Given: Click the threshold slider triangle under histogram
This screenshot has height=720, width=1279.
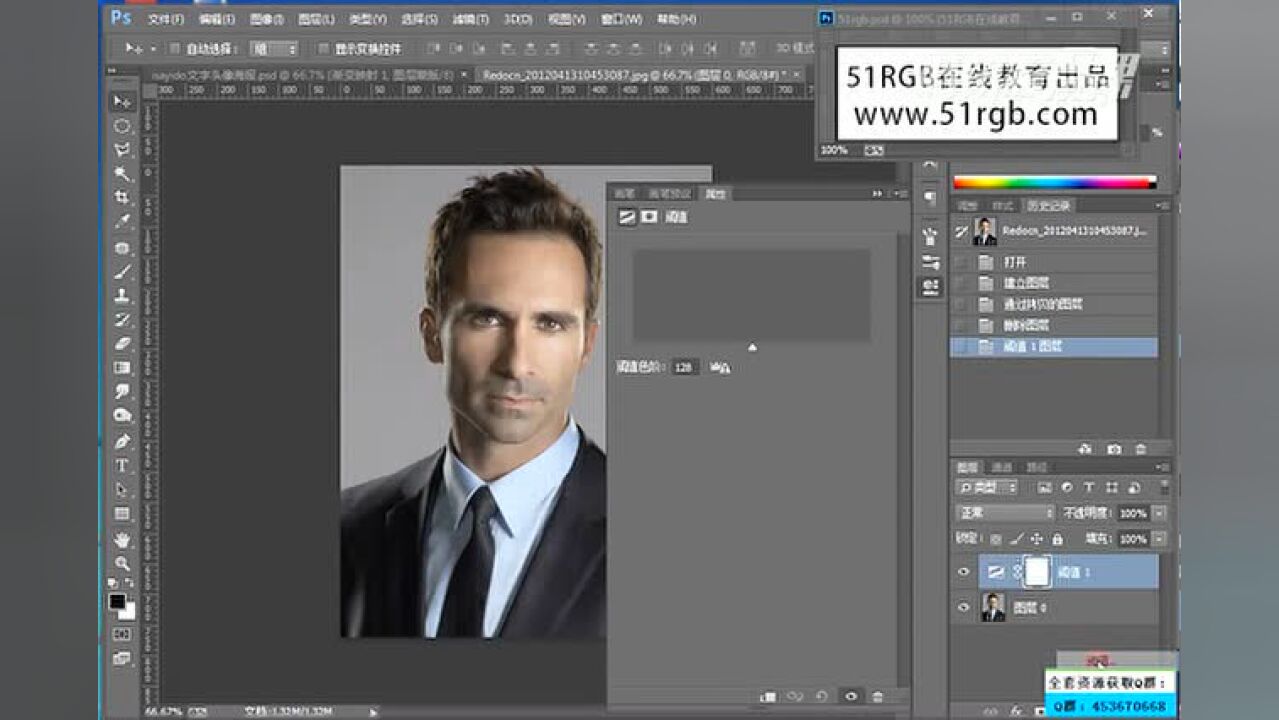Looking at the screenshot, I should coord(752,348).
